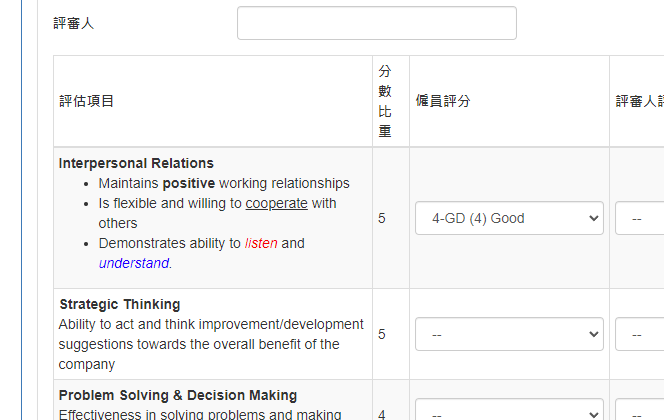Screen dimensions: 664x420
Task: Open reviewer rating dropdown for Interpersonal Relations
Action: 639,218
